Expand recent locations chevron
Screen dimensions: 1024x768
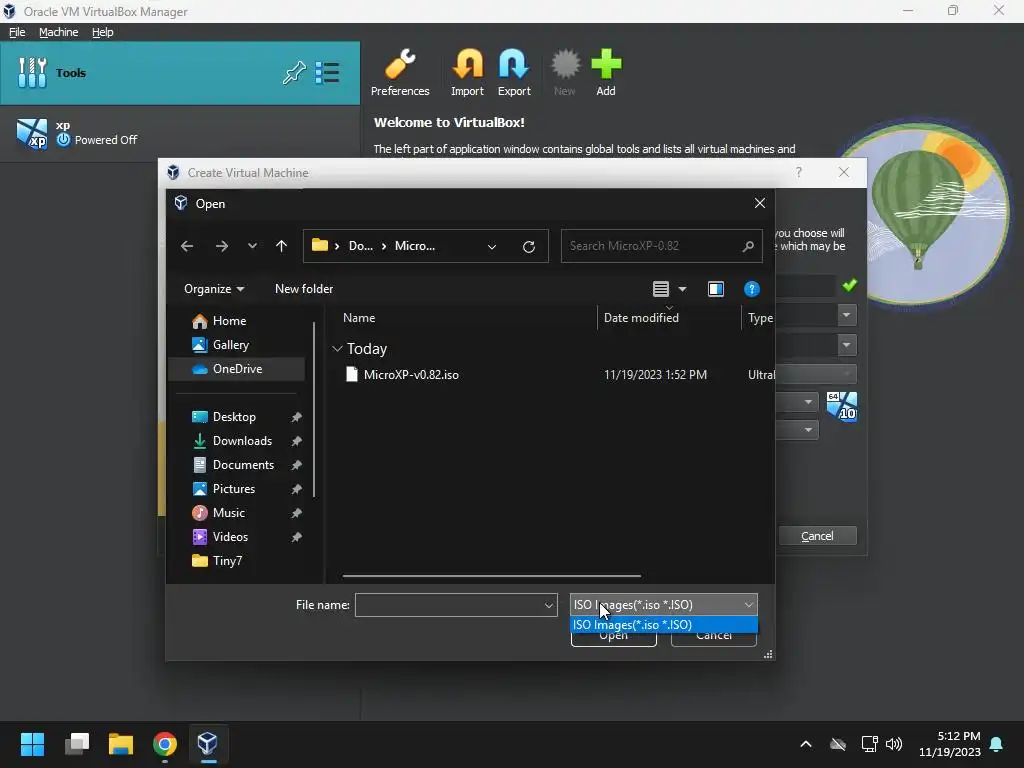252,246
